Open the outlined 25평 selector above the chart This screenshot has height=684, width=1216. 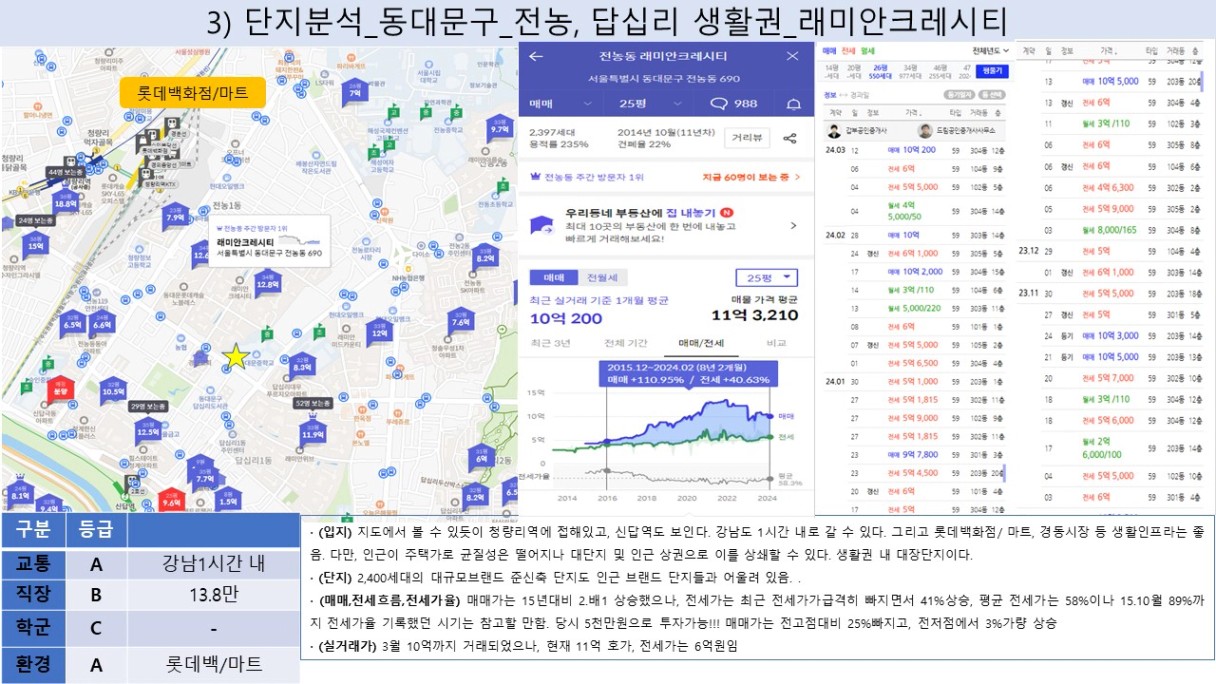[766, 277]
